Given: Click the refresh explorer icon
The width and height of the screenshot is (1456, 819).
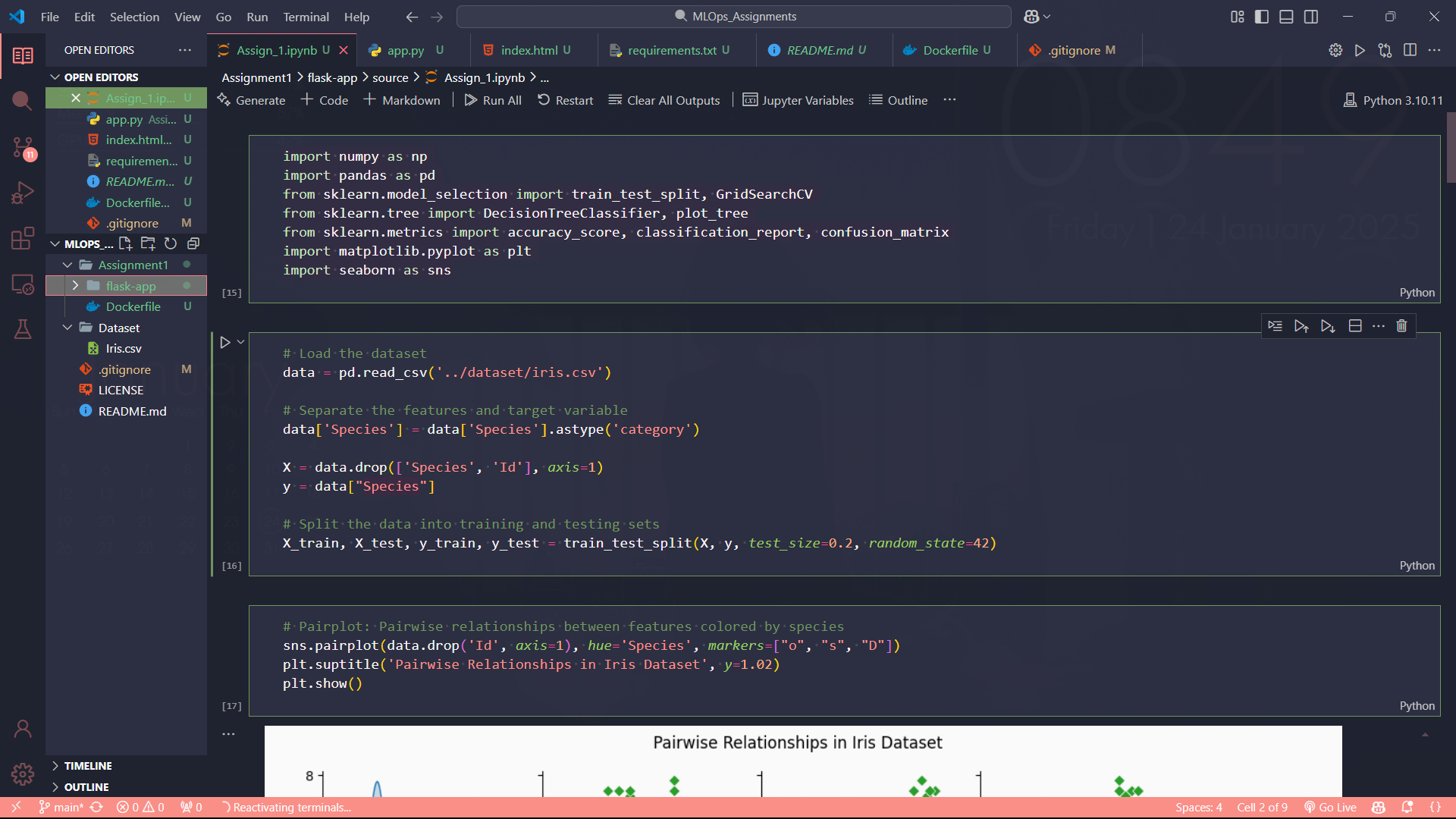Looking at the screenshot, I should click(171, 243).
